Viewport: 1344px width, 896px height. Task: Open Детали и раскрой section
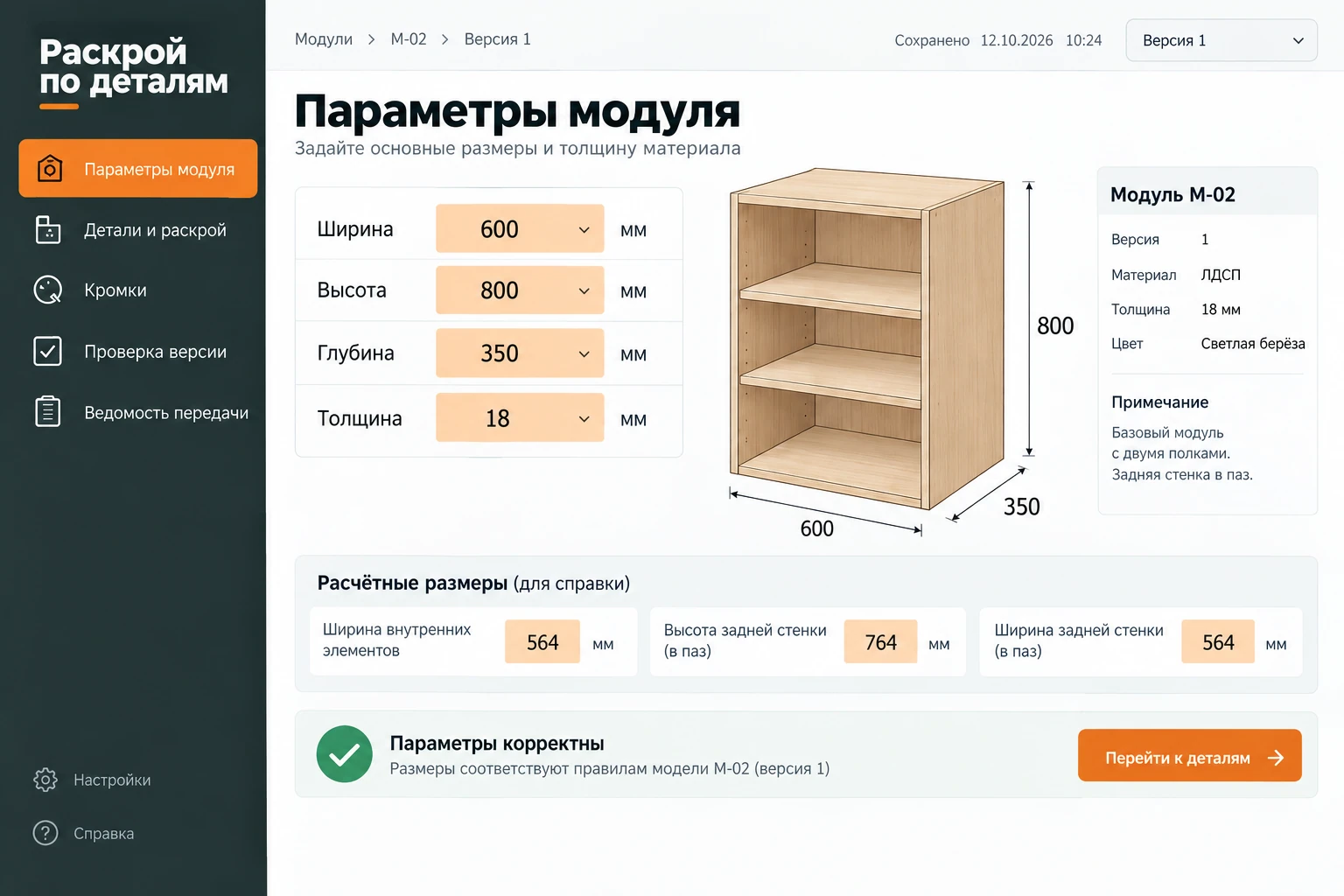[x=138, y=230]
